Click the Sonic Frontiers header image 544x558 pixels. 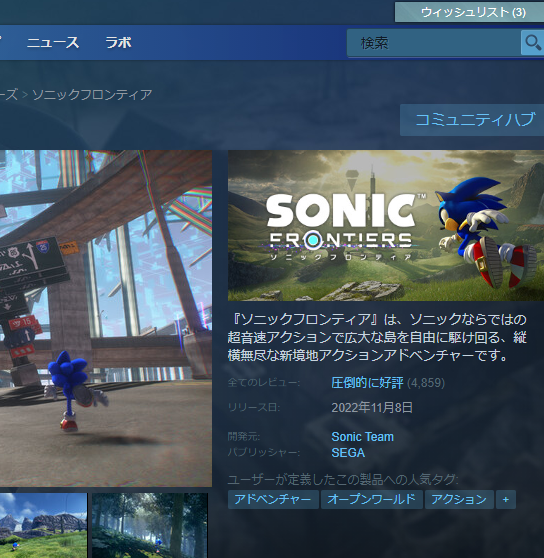[386, 226]
